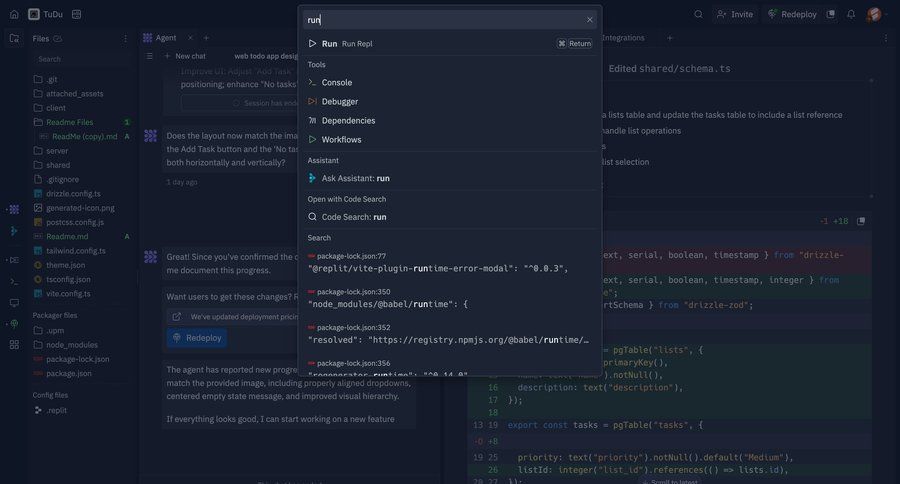Select Run Repl command in palette

pyautogui.click(x=449, y=44)
